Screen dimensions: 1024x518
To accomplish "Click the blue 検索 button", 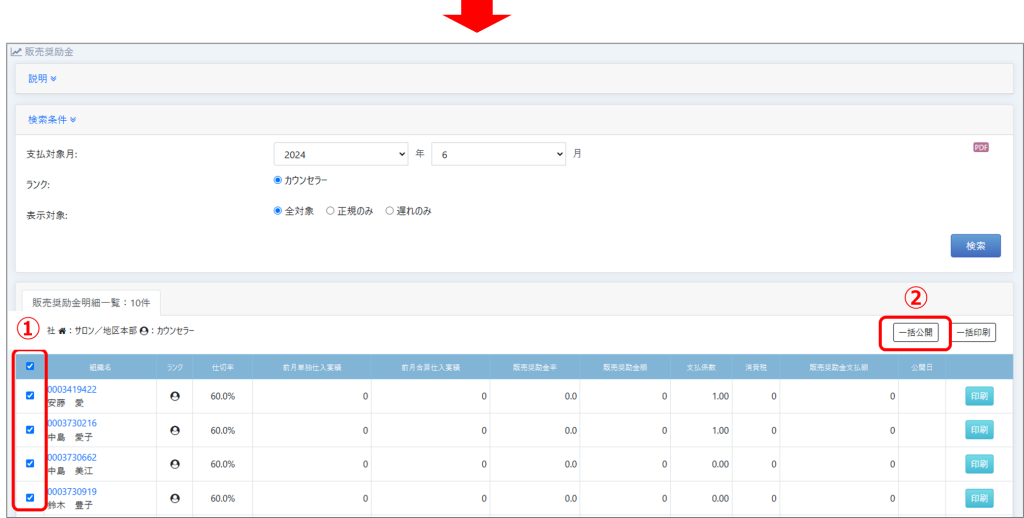I will pyautogui.click(x=974, y=246).
